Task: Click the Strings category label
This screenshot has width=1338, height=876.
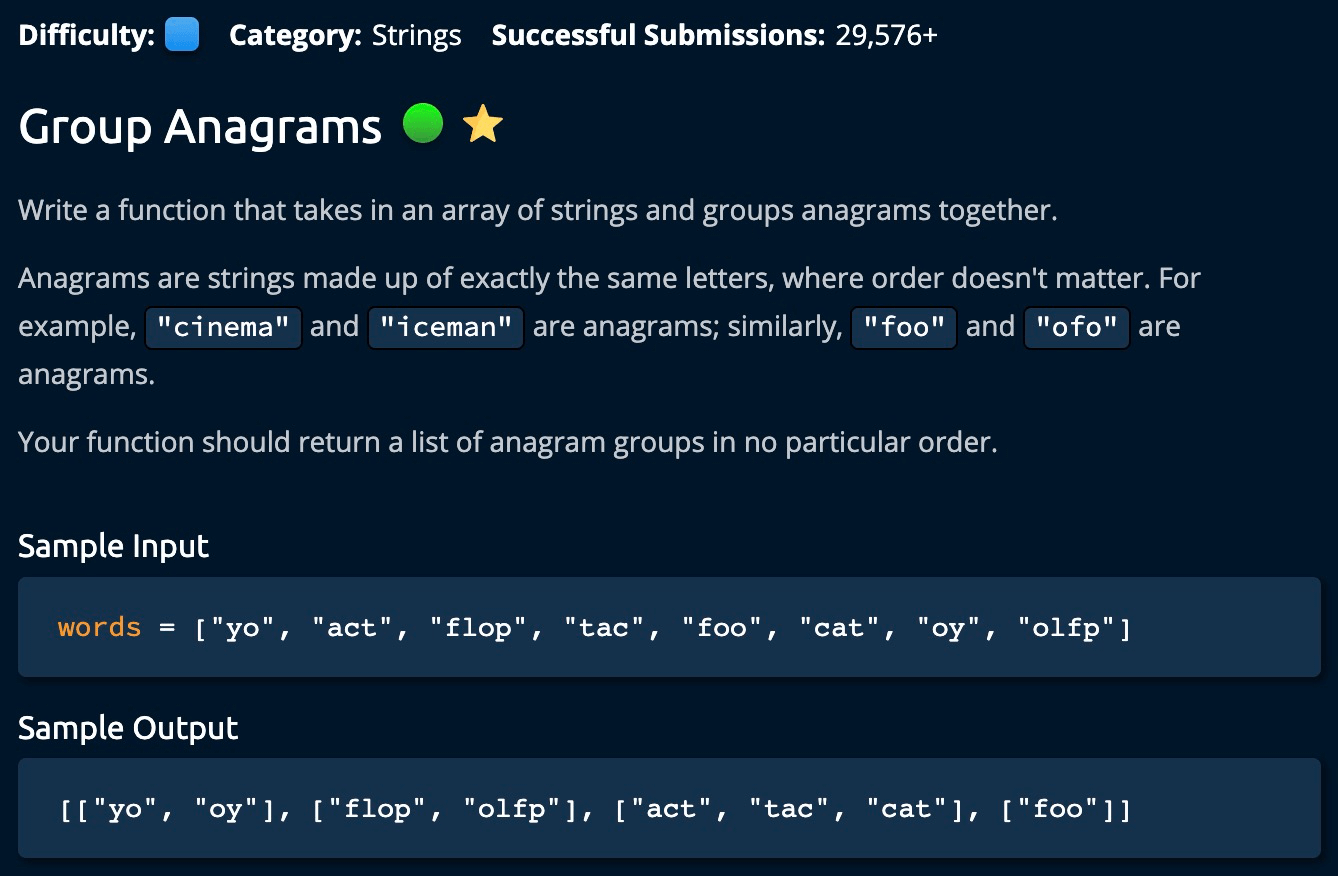Action: [x=416, y=36]
